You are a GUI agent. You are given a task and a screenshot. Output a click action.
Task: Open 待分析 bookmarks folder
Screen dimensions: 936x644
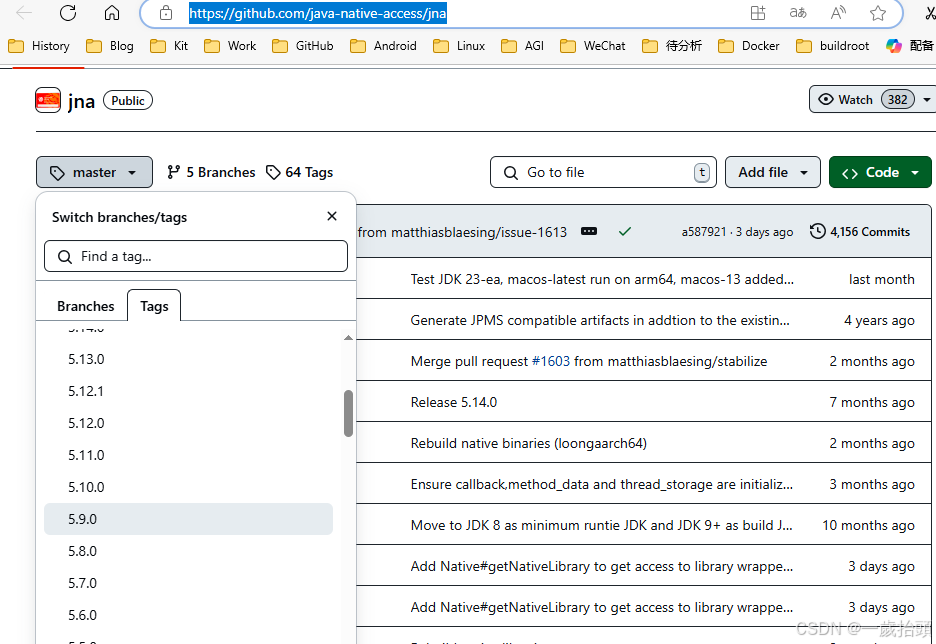point(672,46)
